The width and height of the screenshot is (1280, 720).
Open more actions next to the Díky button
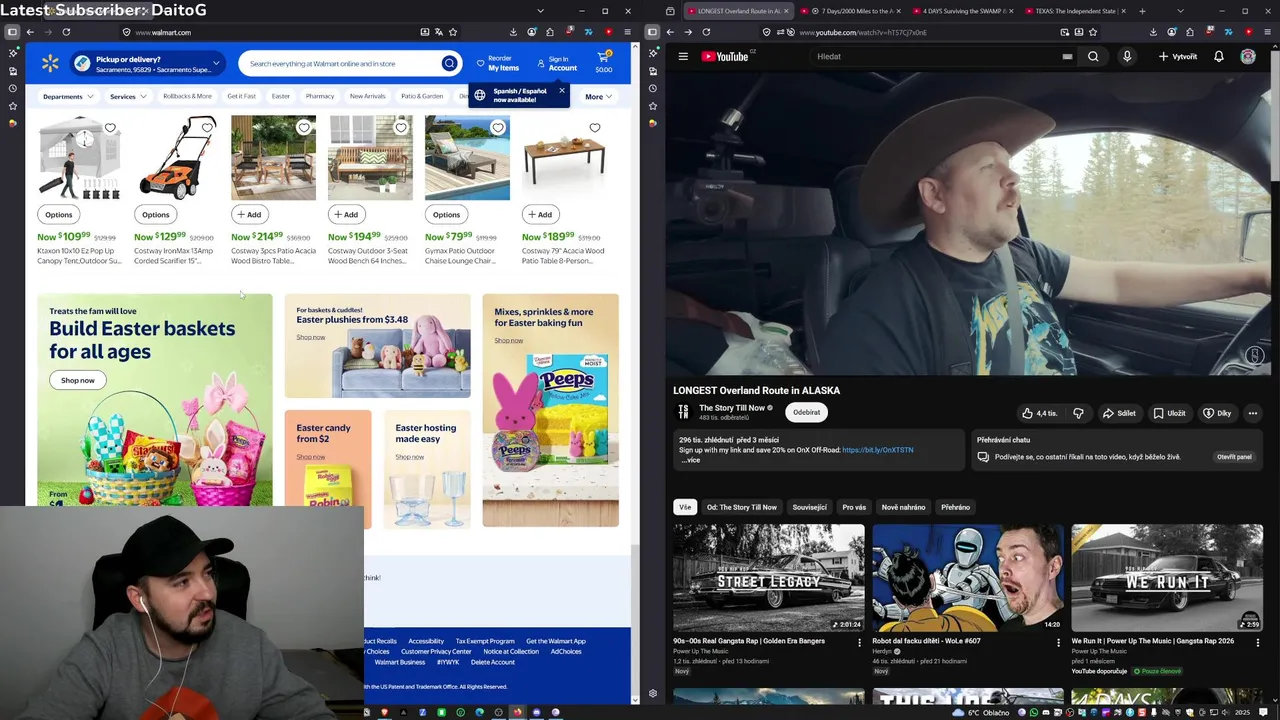point(1252,413)
